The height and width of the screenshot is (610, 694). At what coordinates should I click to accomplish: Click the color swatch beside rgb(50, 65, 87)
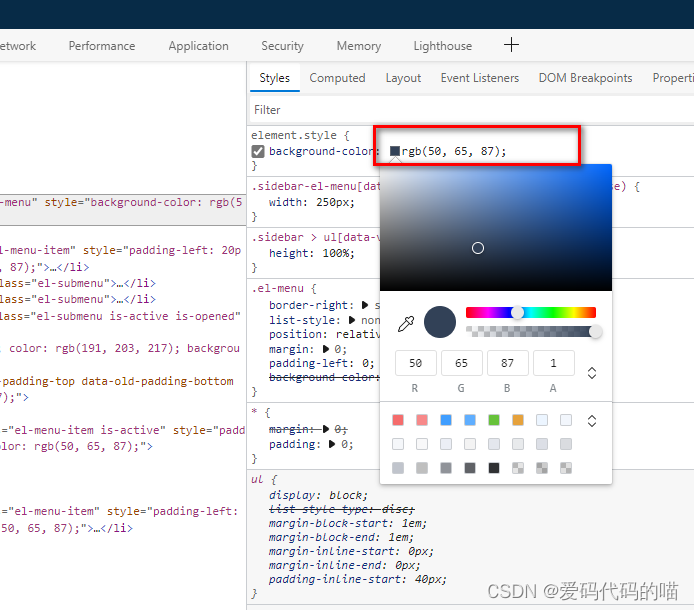[x=394, y=151]
